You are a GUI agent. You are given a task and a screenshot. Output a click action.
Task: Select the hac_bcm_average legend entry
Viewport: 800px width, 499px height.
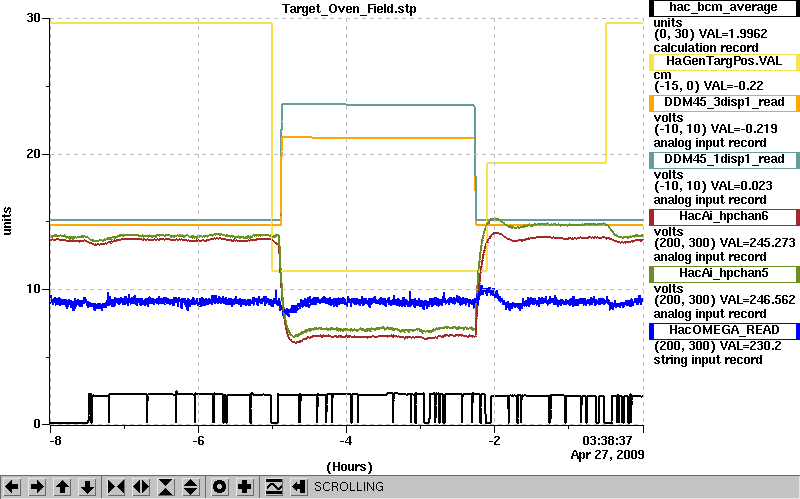tap(724, 8)
